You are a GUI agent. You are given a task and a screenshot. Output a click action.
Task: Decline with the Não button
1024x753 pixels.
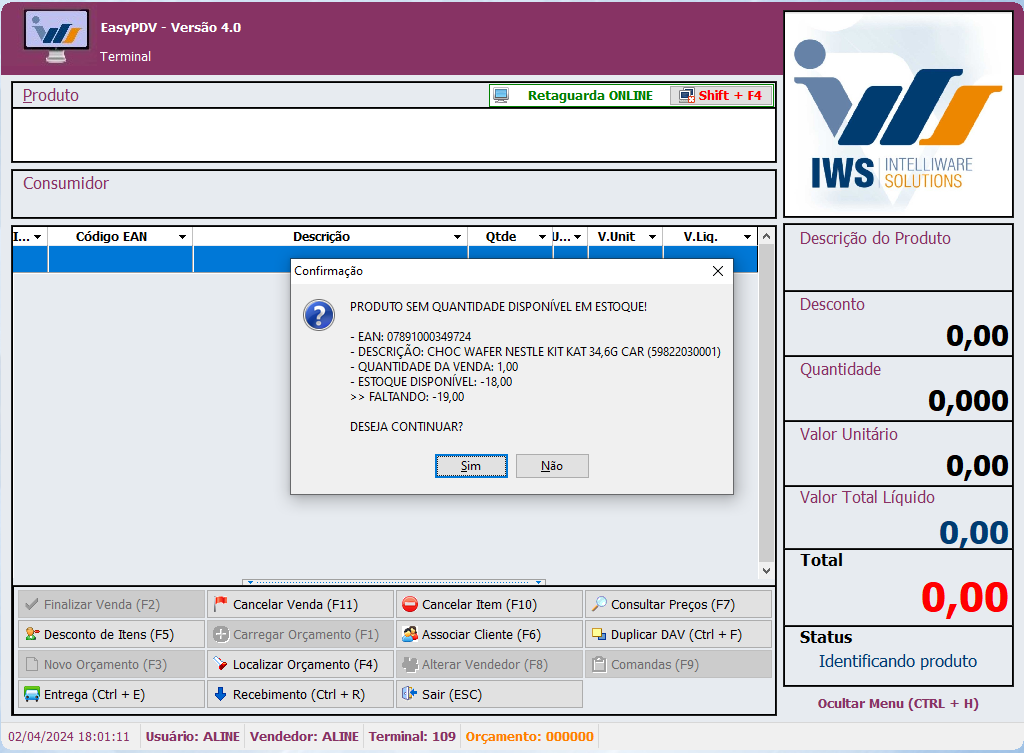click(x=552, y=466)
